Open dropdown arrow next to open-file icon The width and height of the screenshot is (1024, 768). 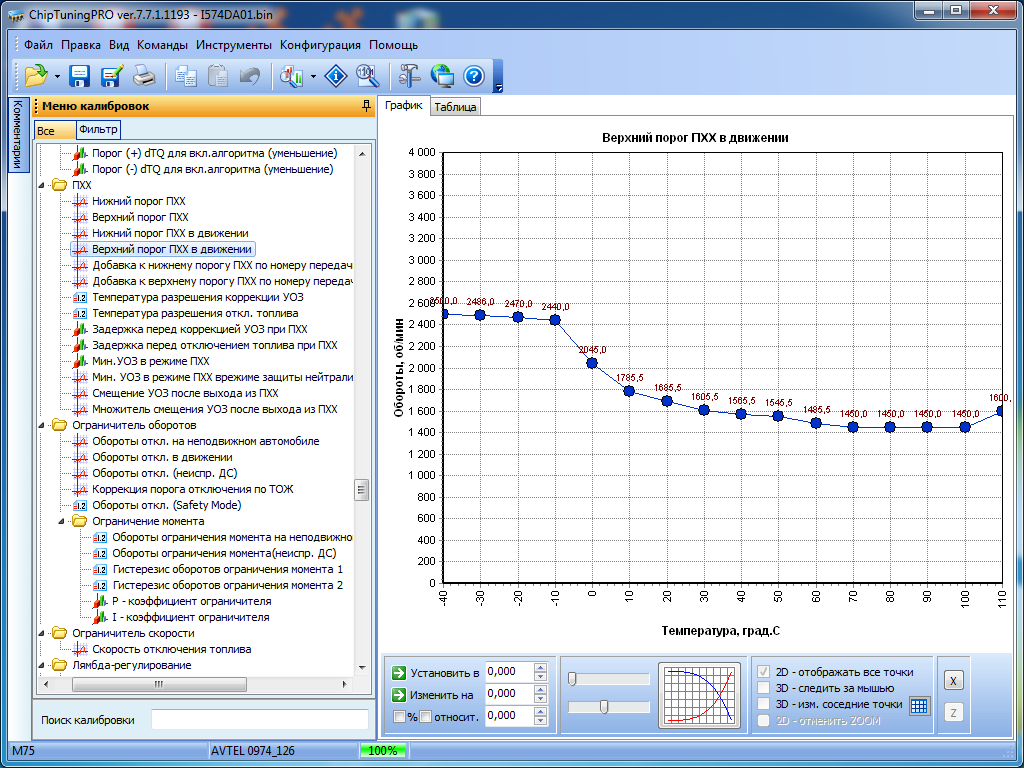[x=57, y=76]
